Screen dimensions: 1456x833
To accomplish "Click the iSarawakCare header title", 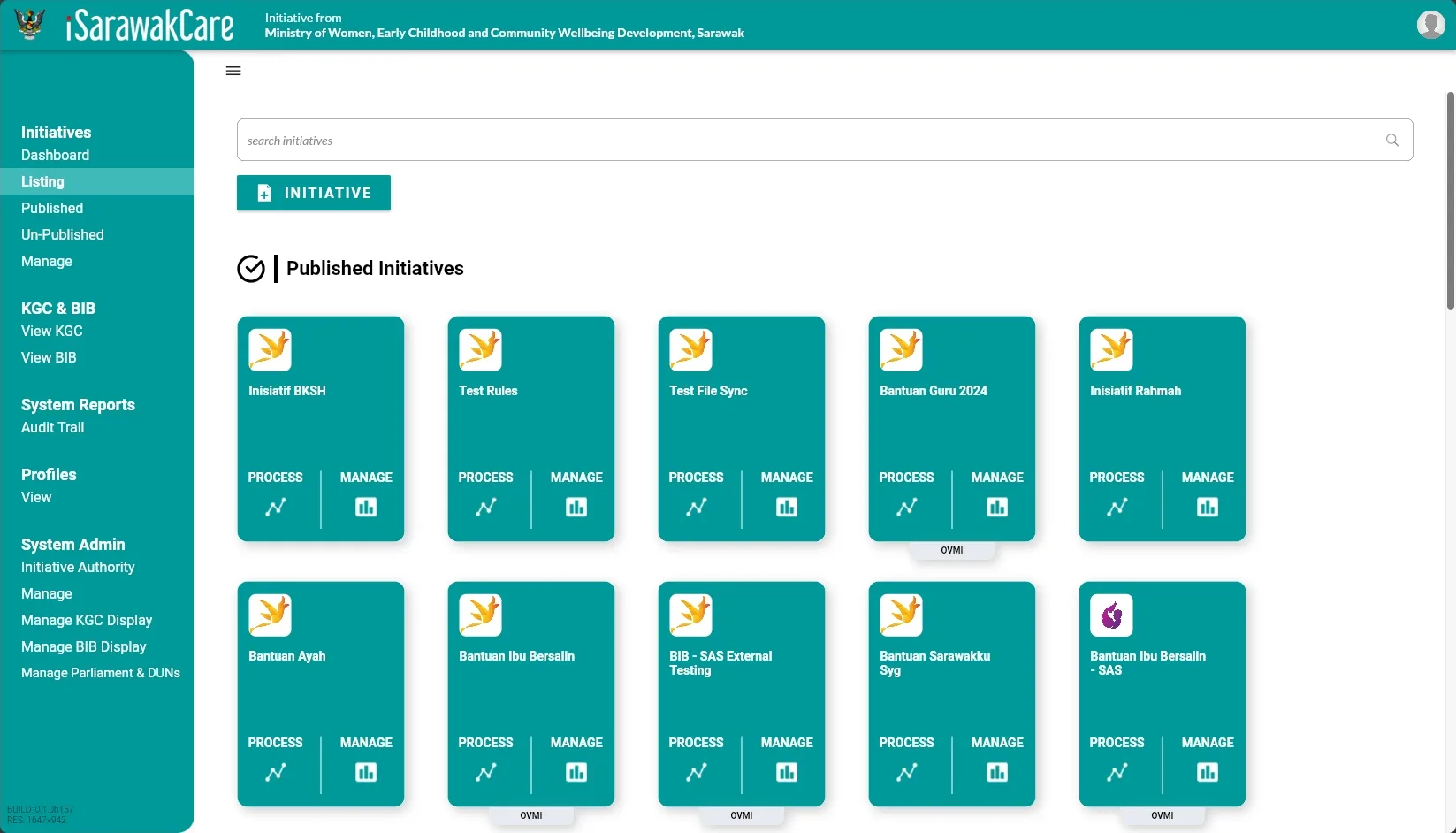I will tap(149, 25).
